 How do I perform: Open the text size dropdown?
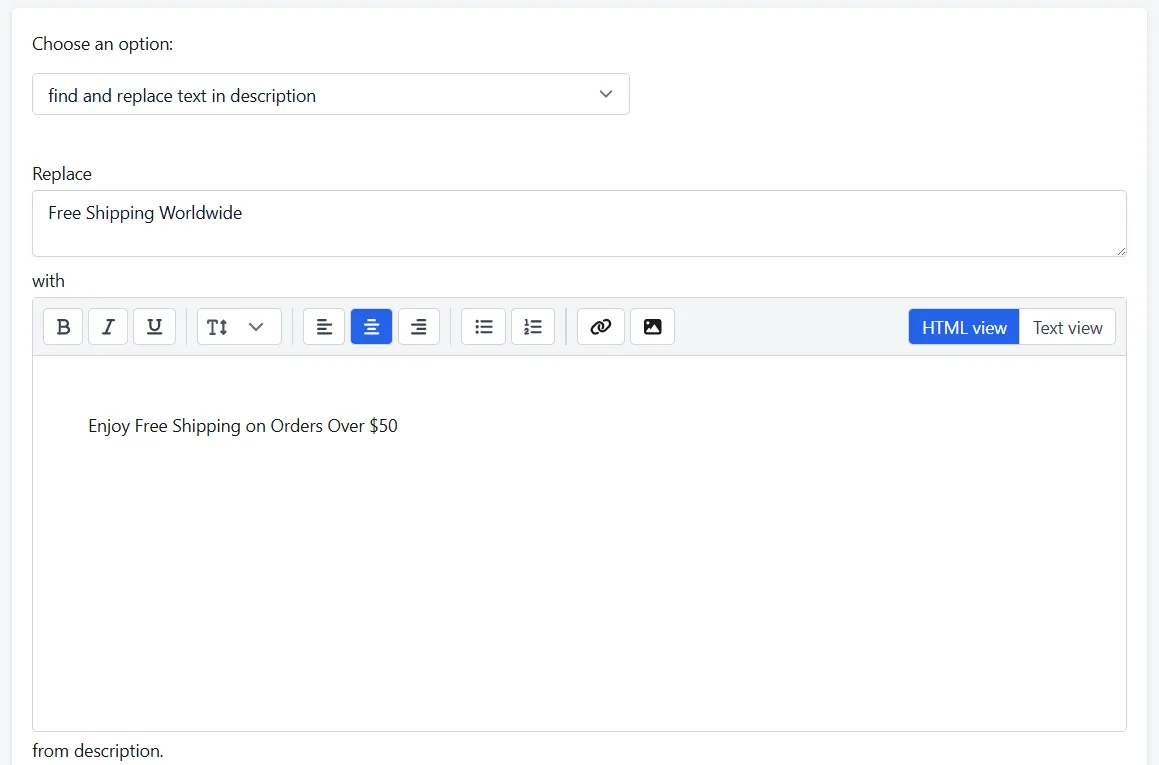point(239,327)
